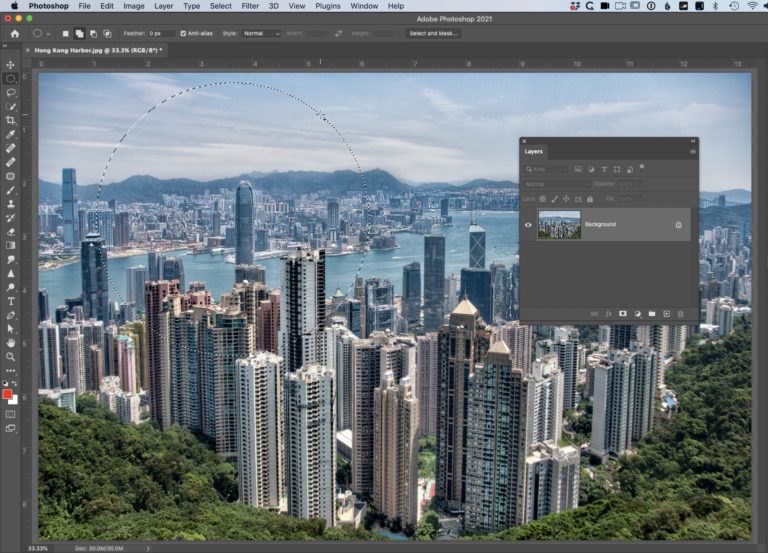Click Delete layer trash icon

[680, 313]
